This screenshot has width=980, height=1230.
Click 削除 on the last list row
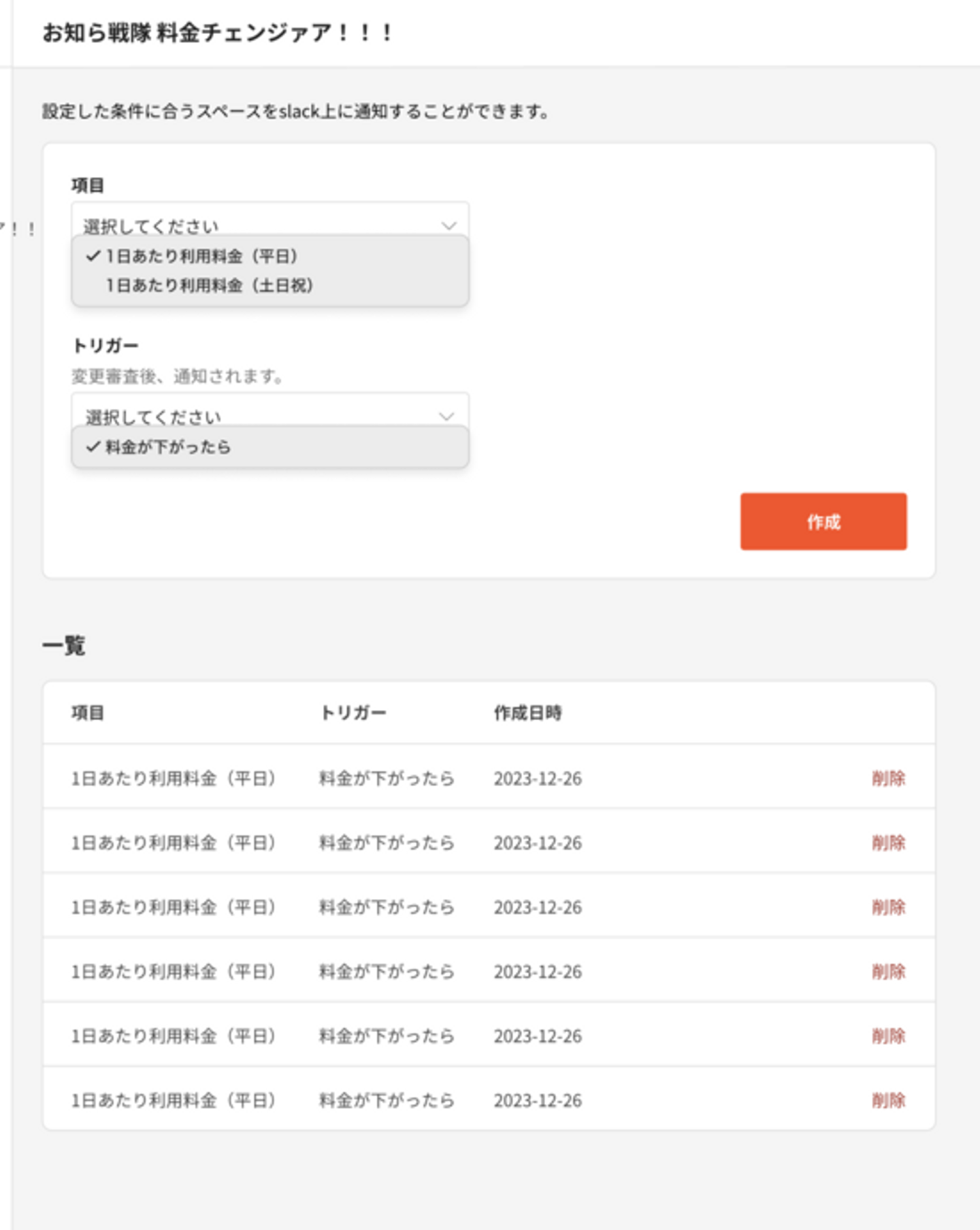pos(888,1101)
